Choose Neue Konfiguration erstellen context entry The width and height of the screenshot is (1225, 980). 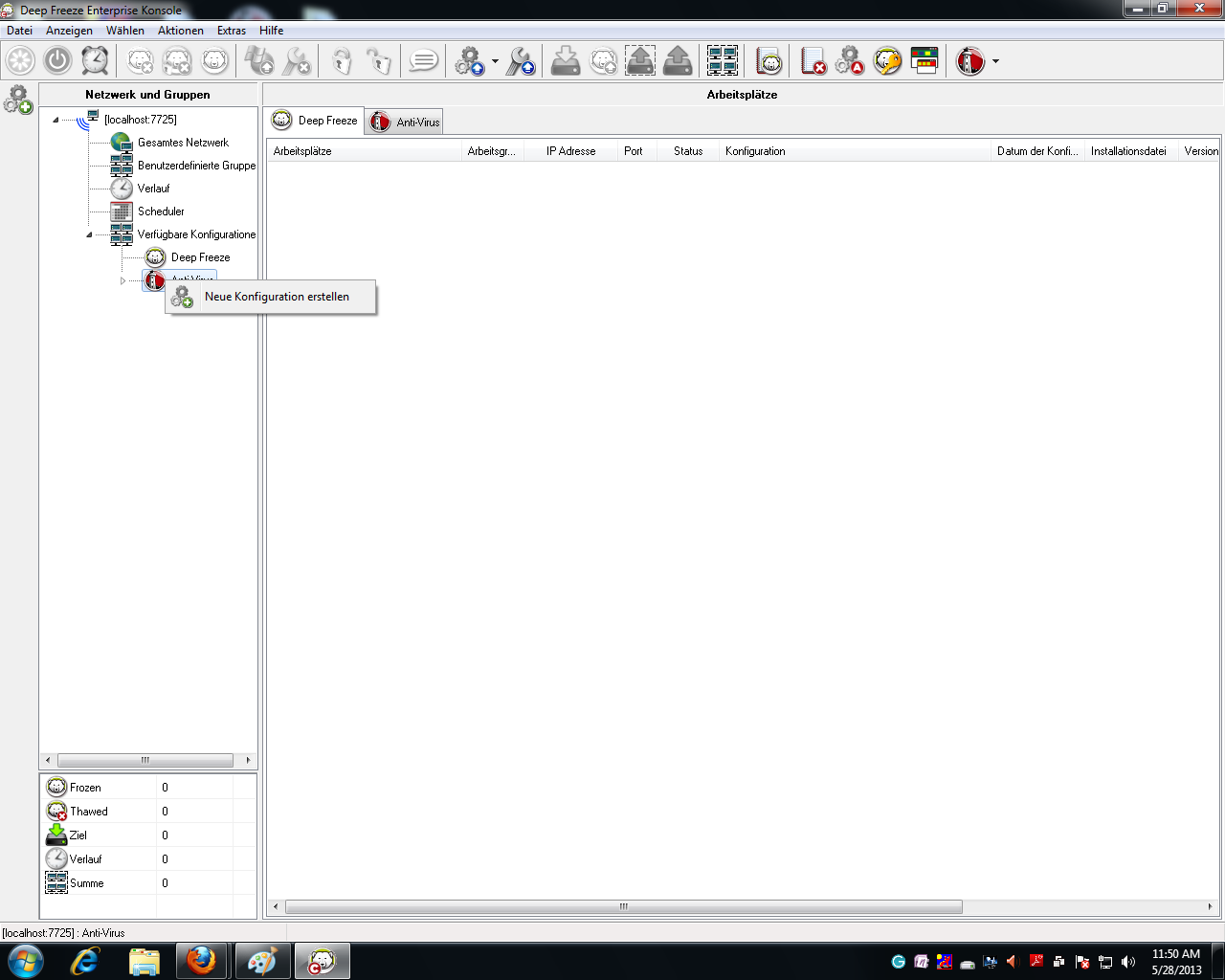(271, 297)
